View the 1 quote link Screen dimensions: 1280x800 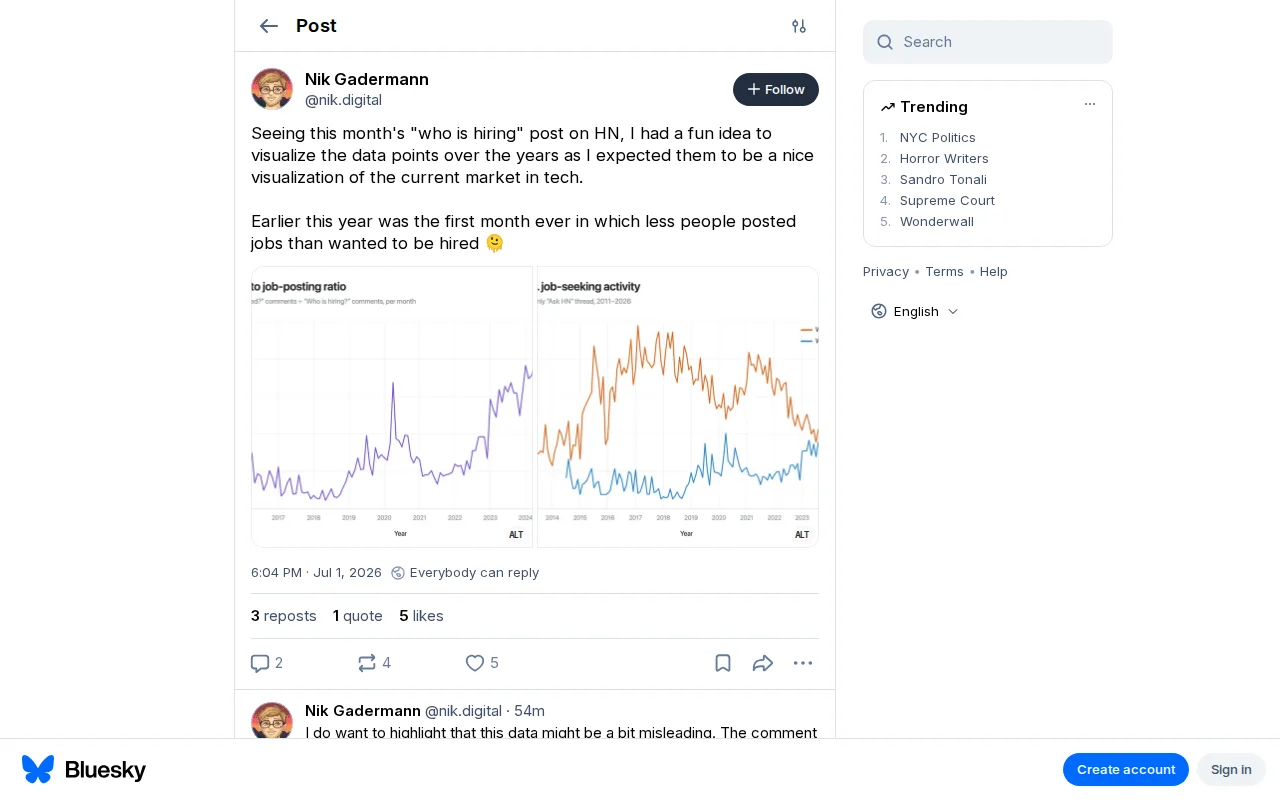pos(358,616)
